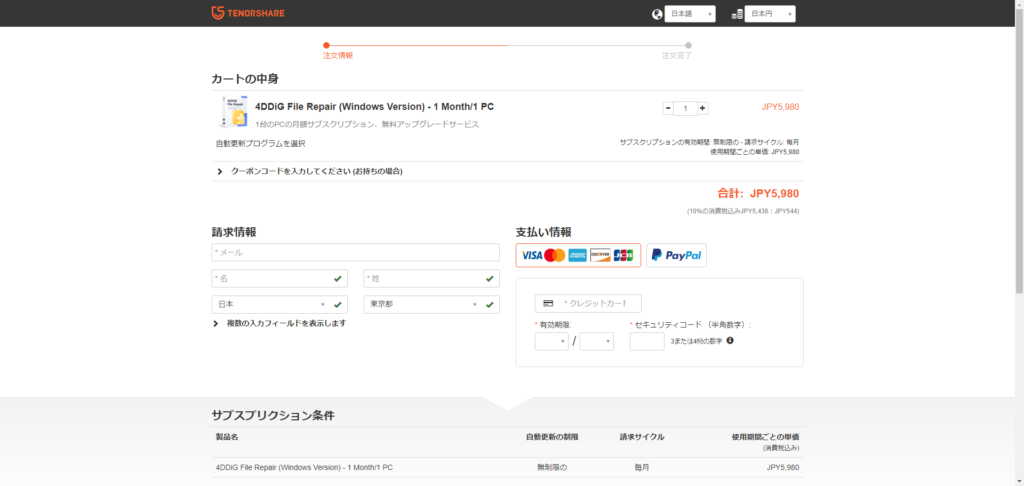Click the Tenorshare logo in header
Screen dimensions: 1024x486
[x=254, y=13]
